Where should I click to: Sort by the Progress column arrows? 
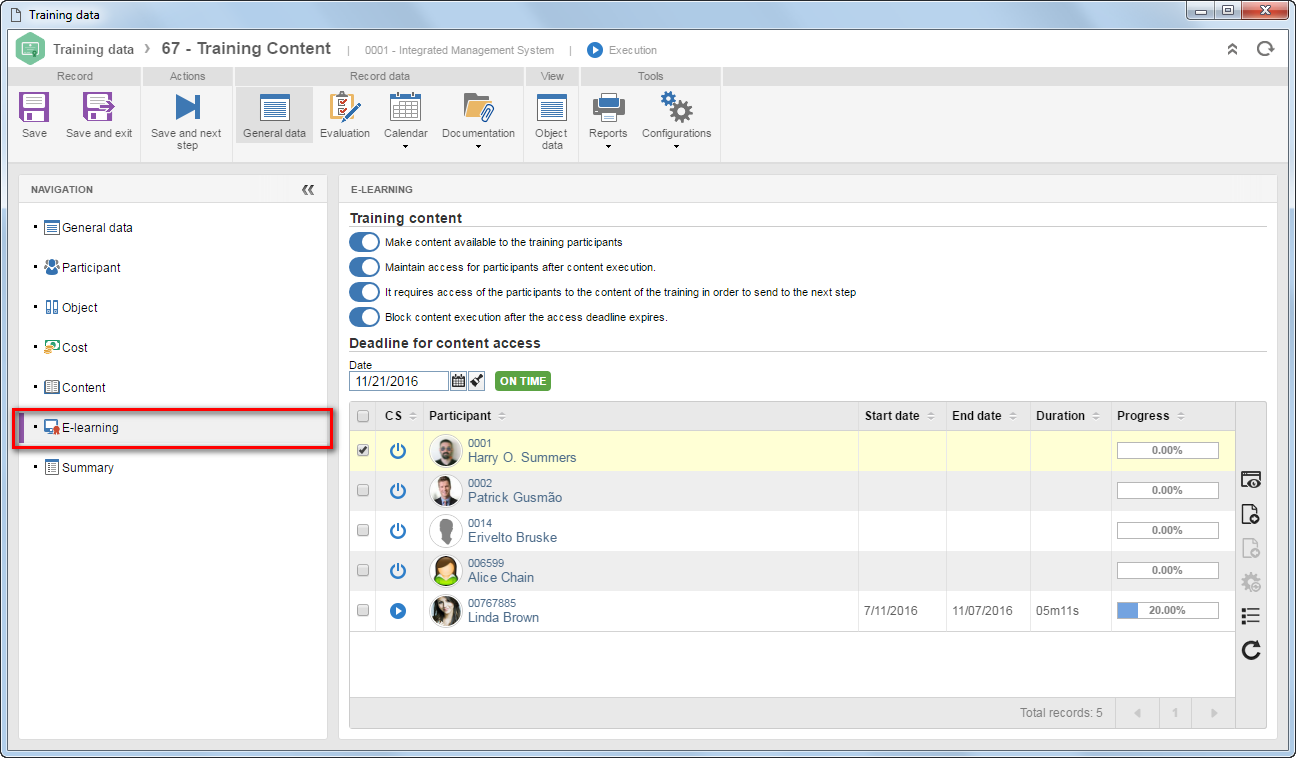(x=1181, y=416)
